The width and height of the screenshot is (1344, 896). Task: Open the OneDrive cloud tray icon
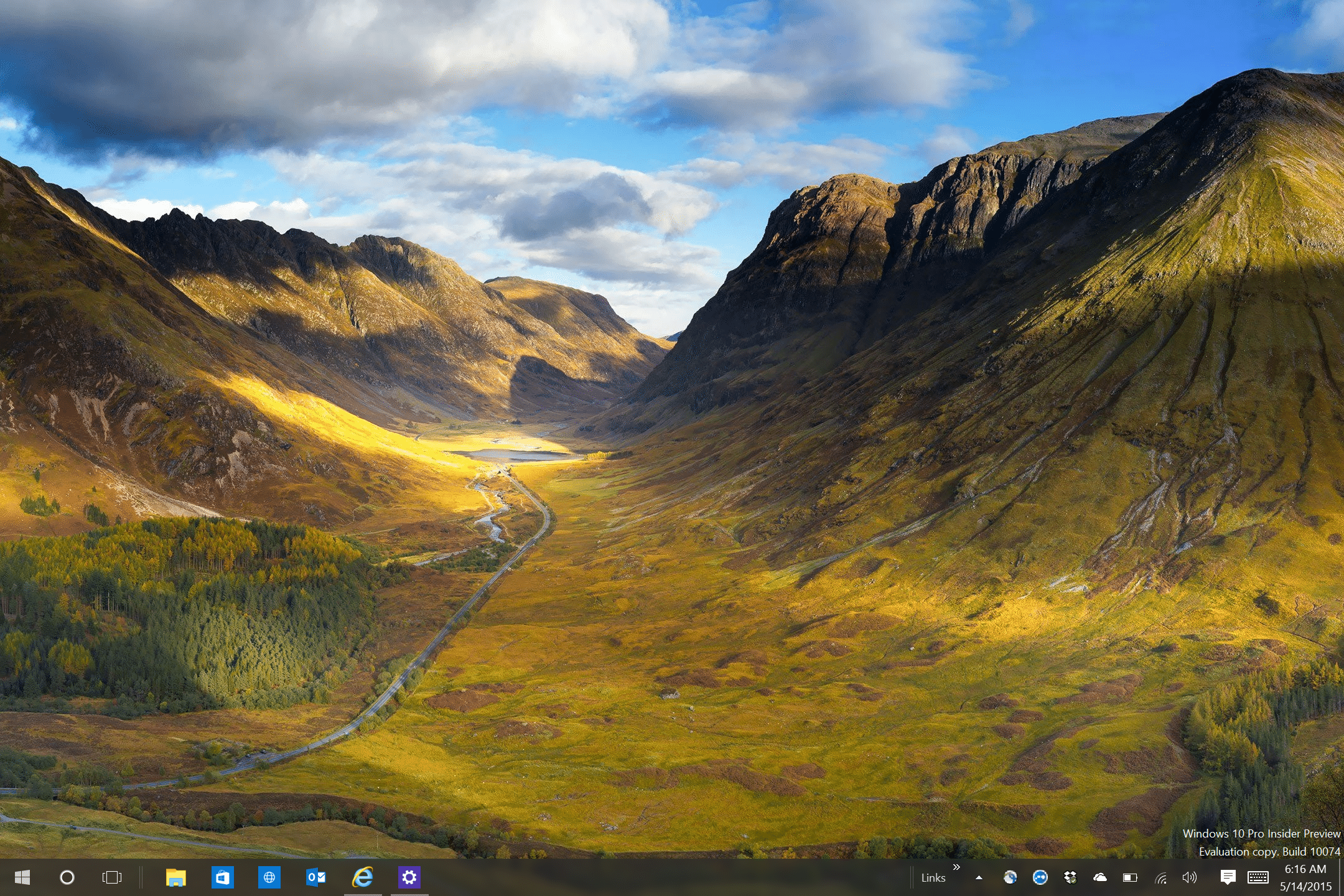1100,877
